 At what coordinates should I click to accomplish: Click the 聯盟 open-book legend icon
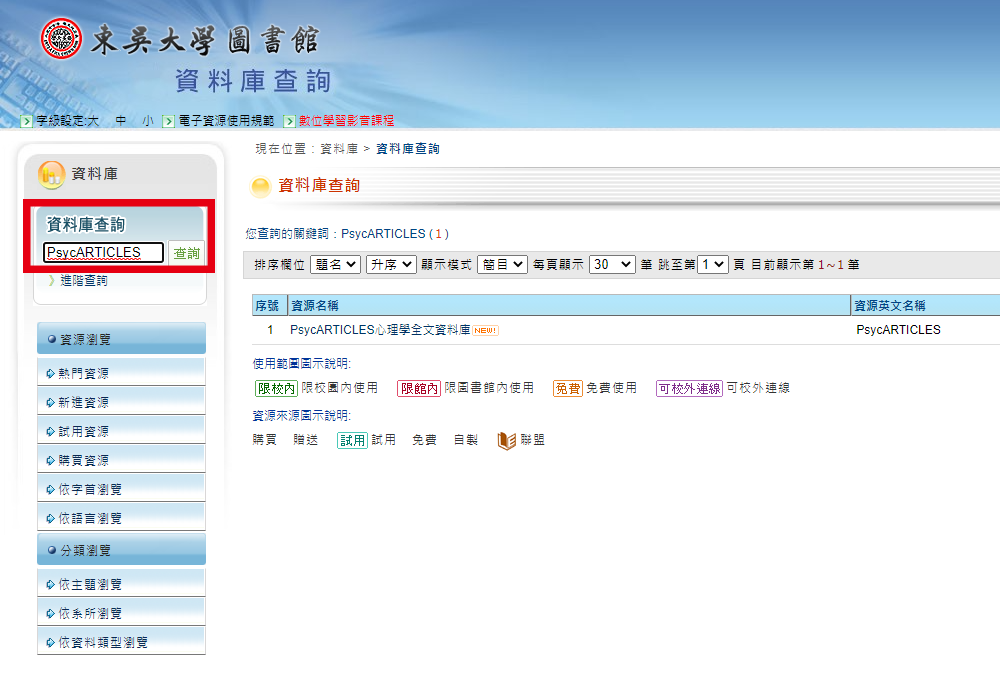[506, 440]
